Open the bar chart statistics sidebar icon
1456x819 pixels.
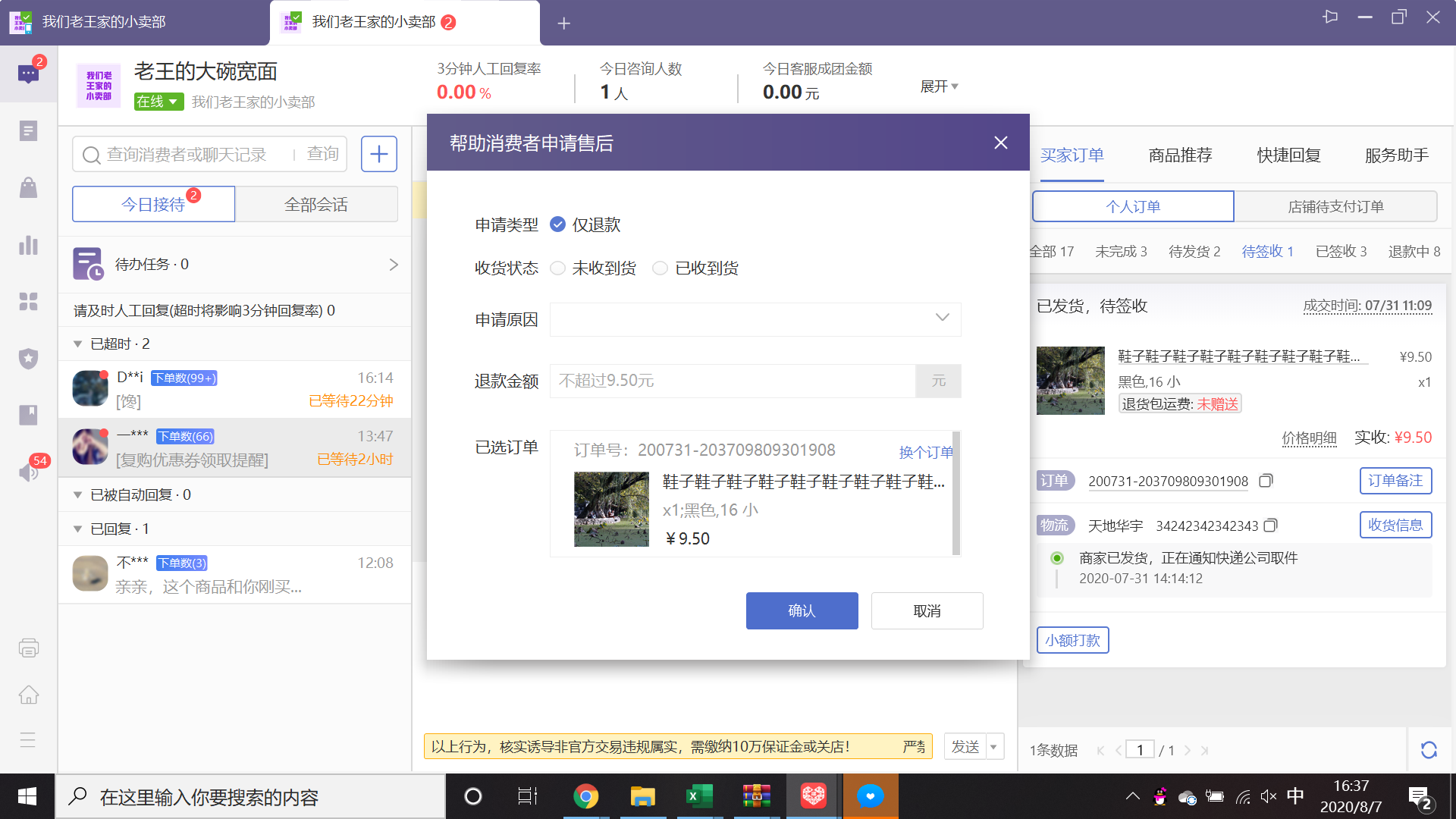pyautogui.click(x=28, y=245)
